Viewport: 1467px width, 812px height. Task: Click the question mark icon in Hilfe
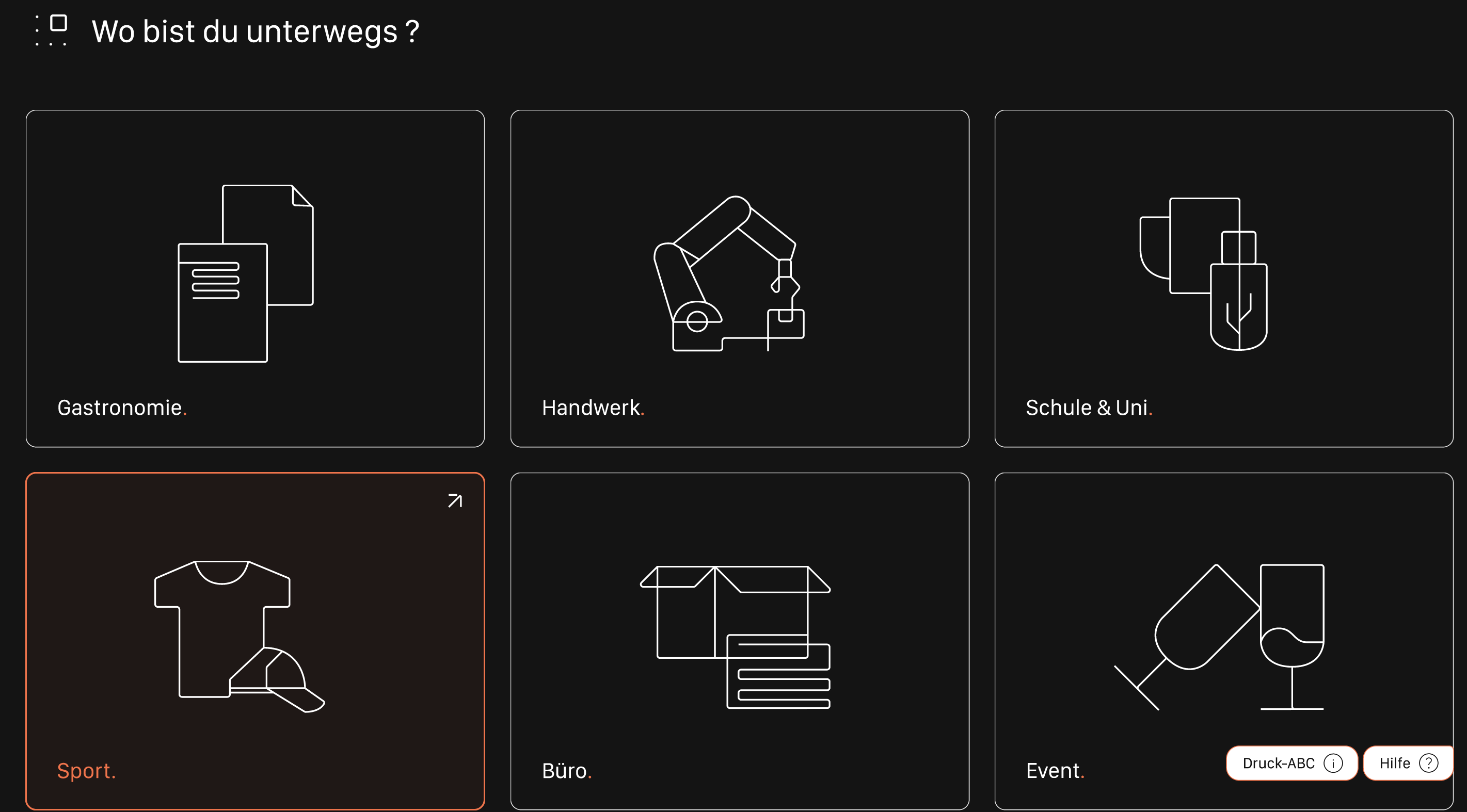coord(1429,763)
